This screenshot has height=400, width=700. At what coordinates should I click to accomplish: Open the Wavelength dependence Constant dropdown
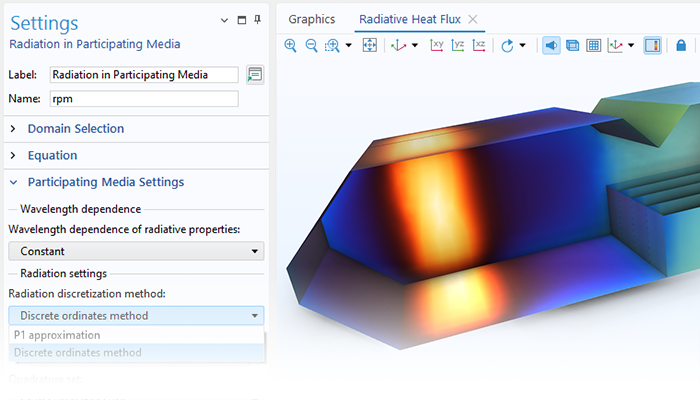(136, 251)
